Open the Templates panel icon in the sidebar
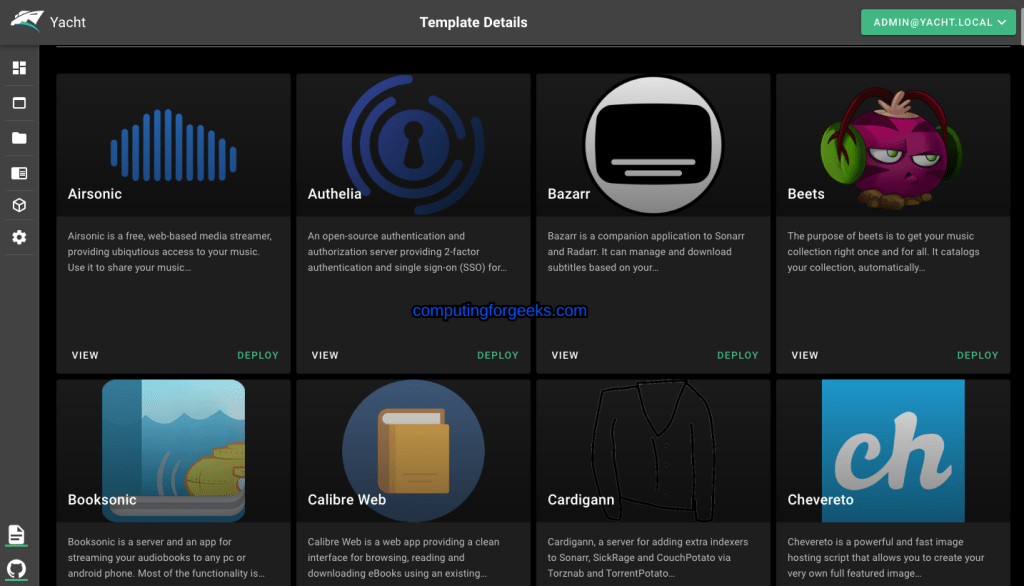The width and height of the screenshot is (1024, 586). point(18,172)
